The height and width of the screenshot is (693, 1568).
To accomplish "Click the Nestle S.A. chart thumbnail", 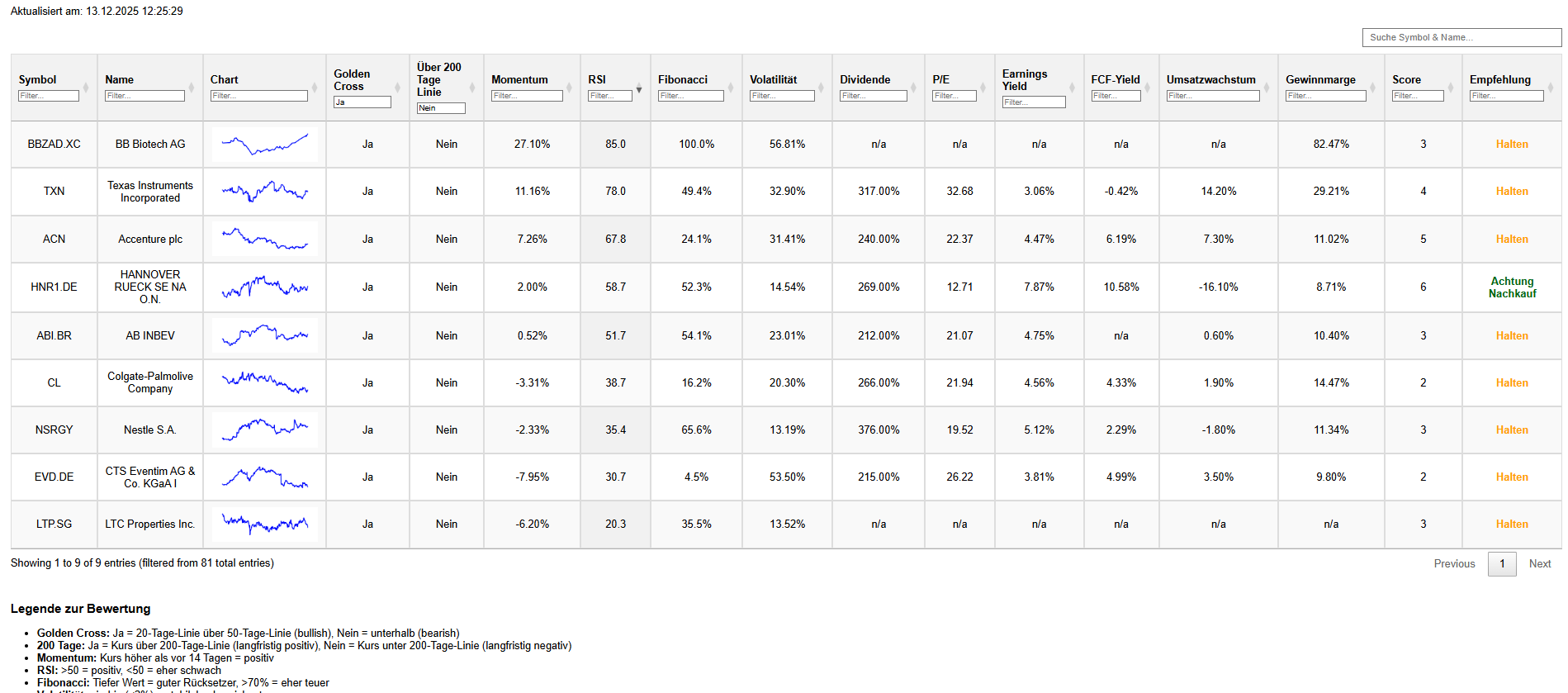I will click(265, 430).
